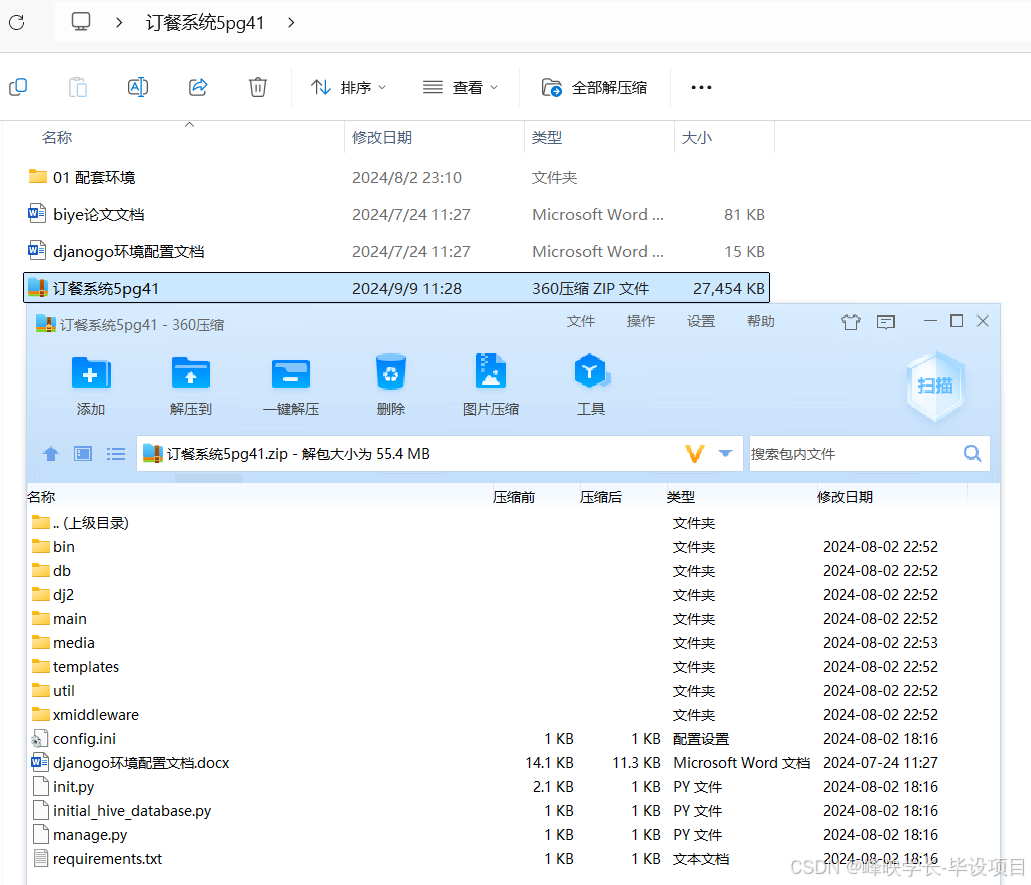Click the up-arrow parent directory icon in 360压缩
Image resolution: width=1031 pixels, height=885 pixels.
pyautogui.click(x=50, y=453)
